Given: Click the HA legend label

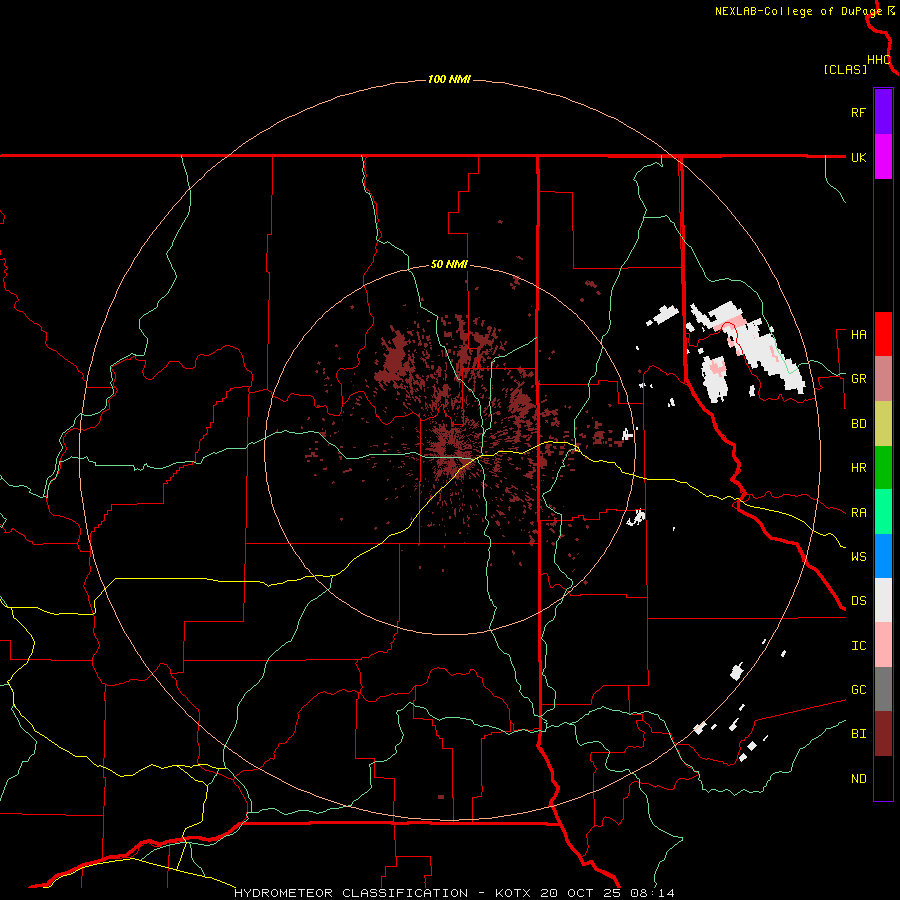Looking at the screenshot, I should [858, 335].
